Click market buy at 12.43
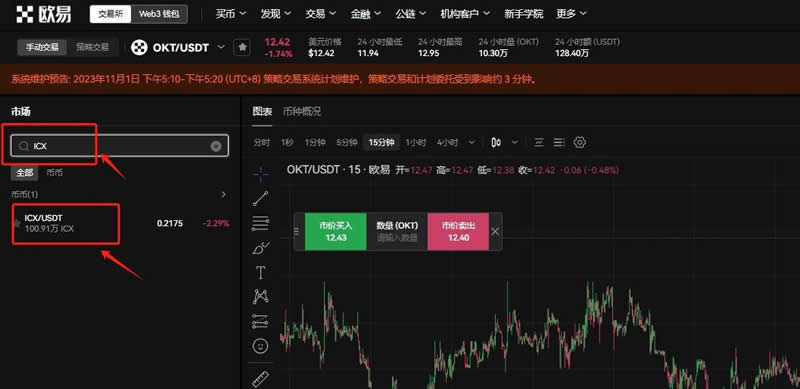800x389 pixels. point(336,231)
